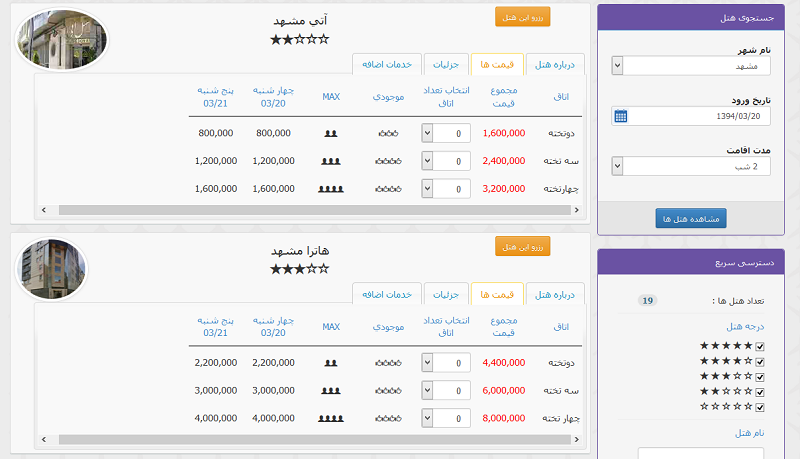Click the hotel name search input field

701,453
